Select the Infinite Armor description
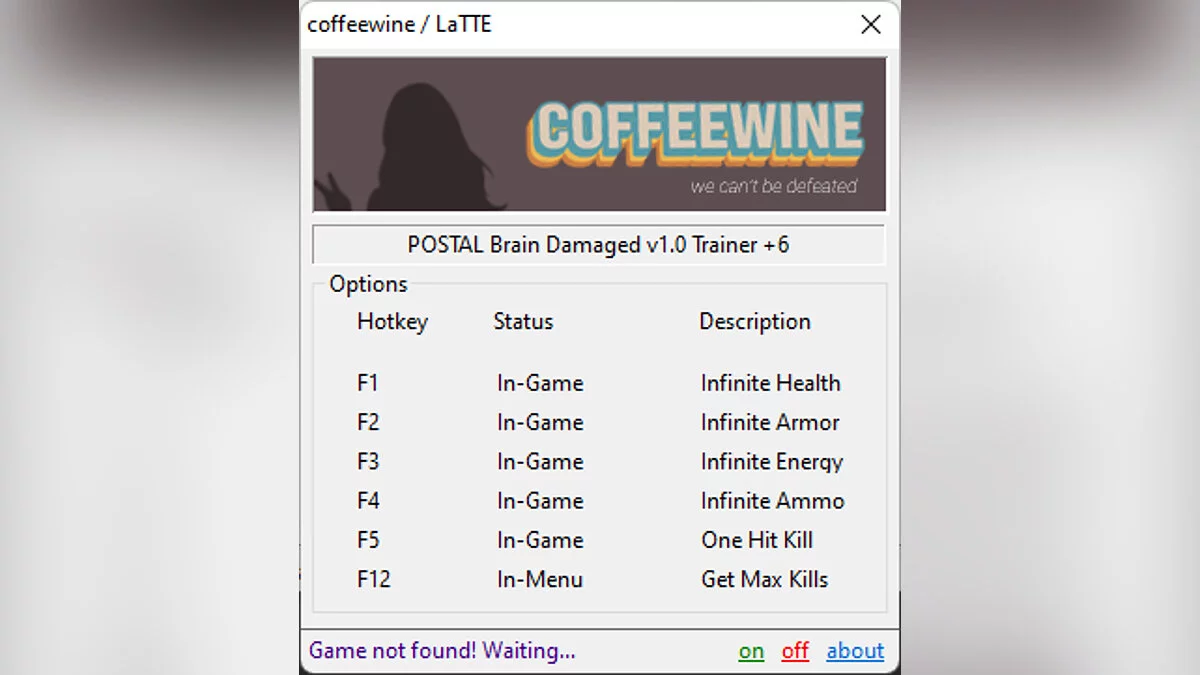 770,422
